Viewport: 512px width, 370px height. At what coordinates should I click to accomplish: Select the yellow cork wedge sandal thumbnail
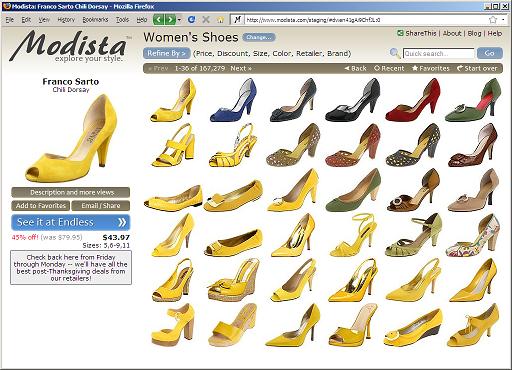click(x=233, y=281)
